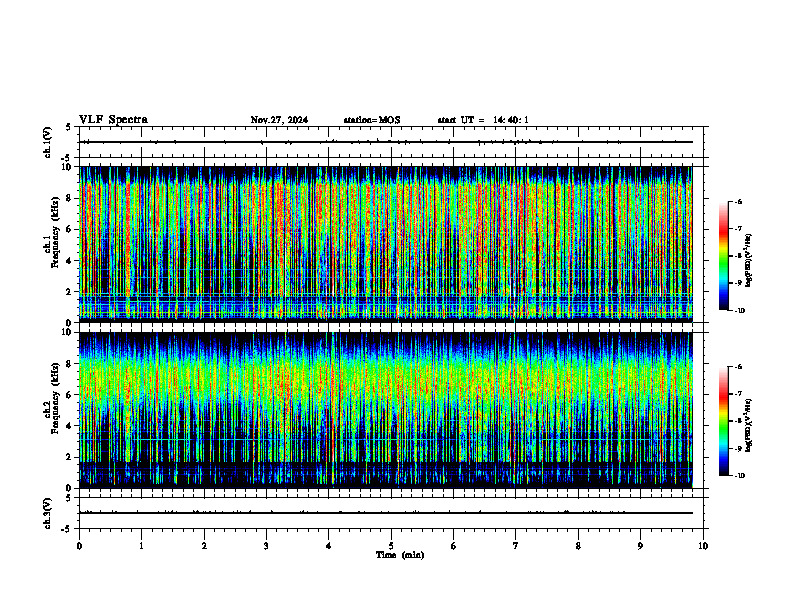Click the "station=MOS" header label
Screen dimensions: 792x612
[372, 120]
